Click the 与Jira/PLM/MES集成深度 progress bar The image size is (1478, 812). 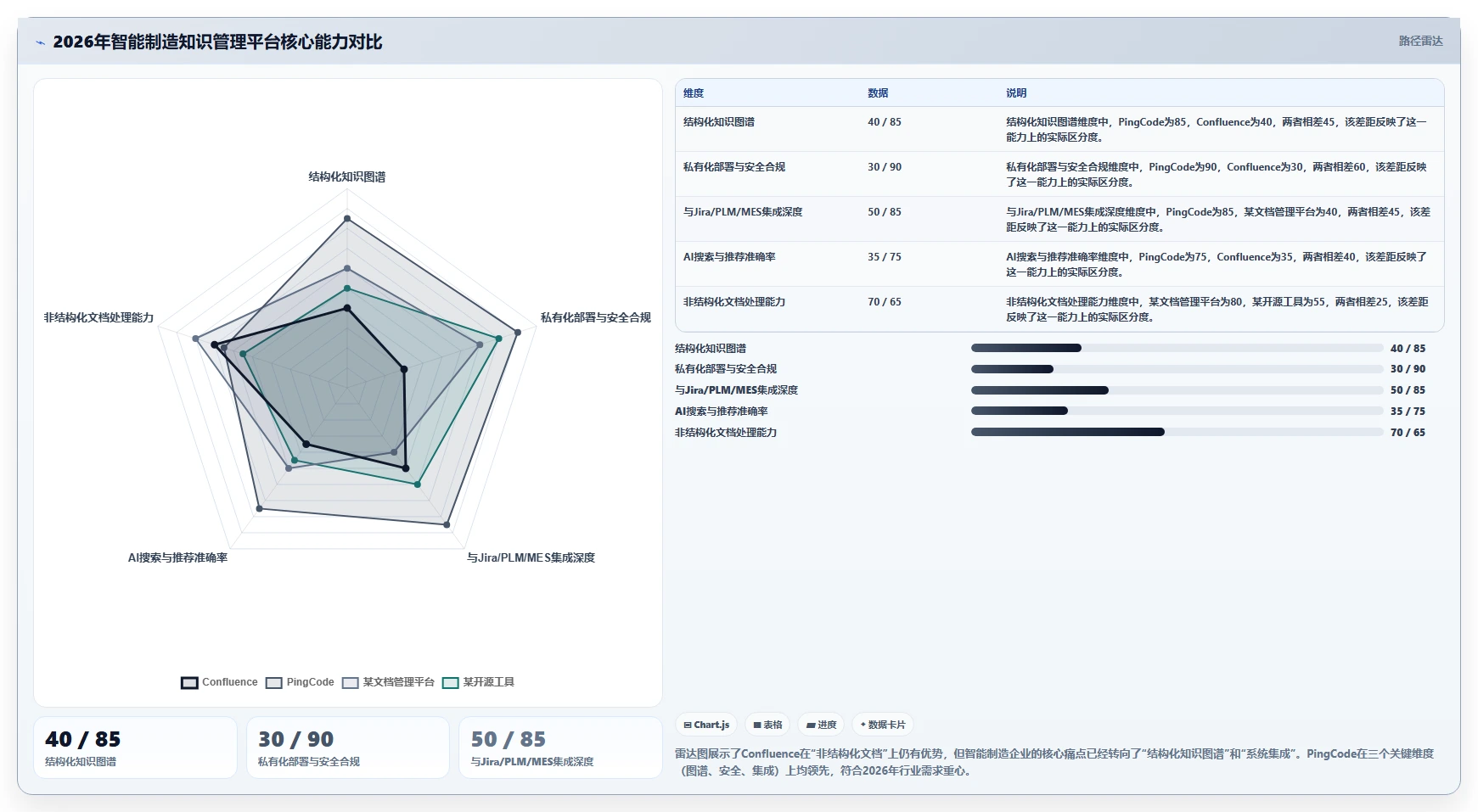1177,390
